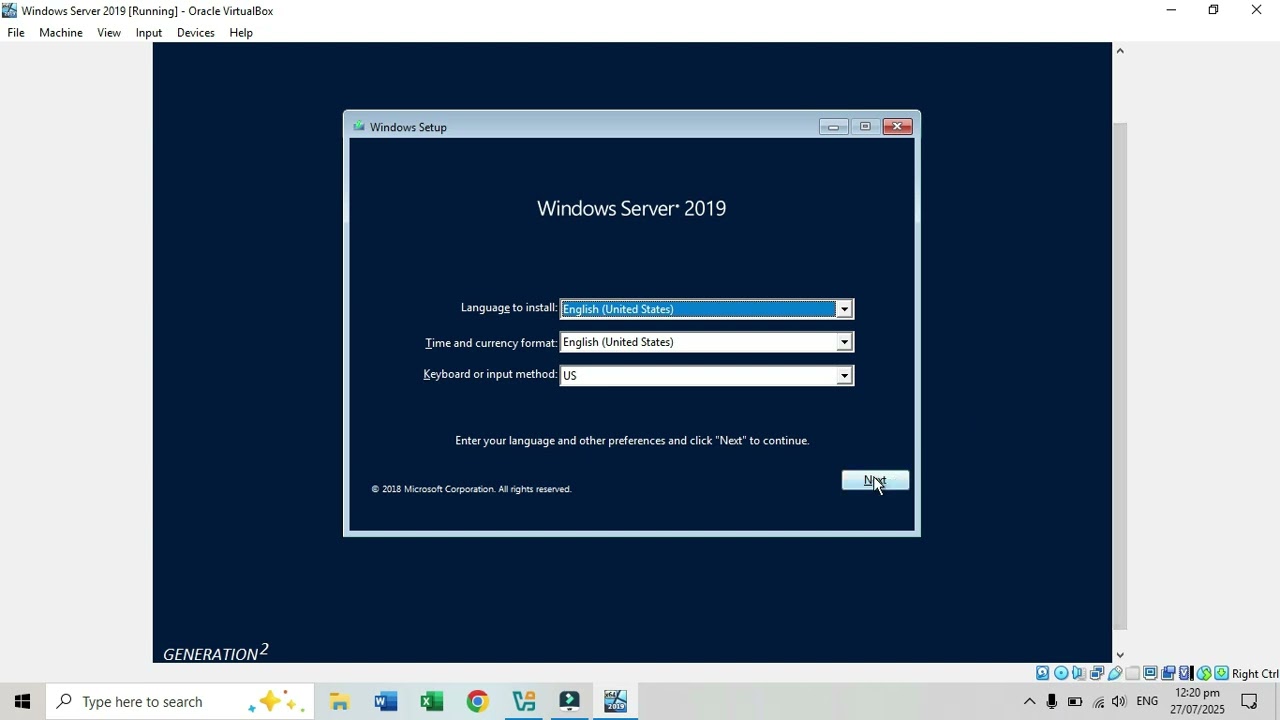The width and height of the screenshot is (1280, 720).
Task: Click the VM scrollbar up arrow
Action: pyautogui.click(x=1120, y=51)
